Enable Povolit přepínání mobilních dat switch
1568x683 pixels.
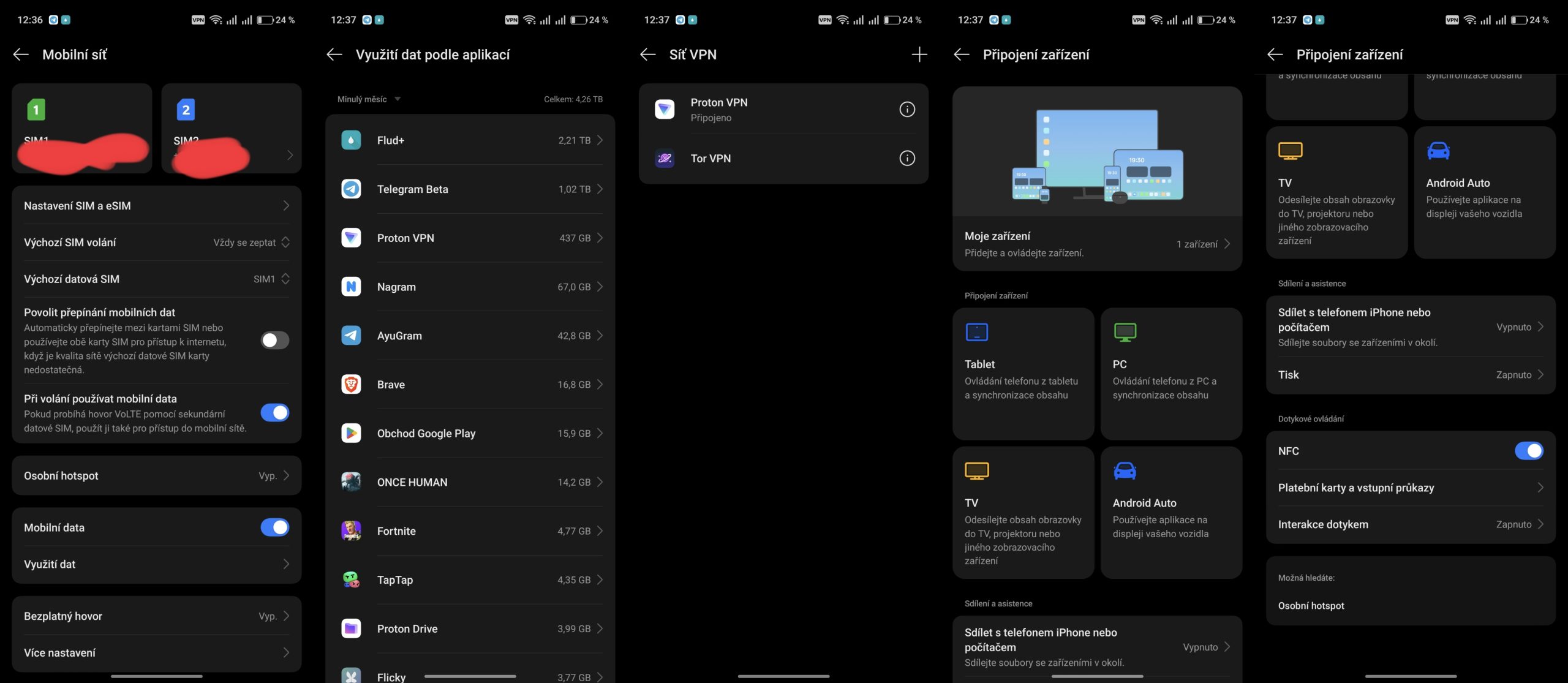pyautogui.click(x=274, y=341)
